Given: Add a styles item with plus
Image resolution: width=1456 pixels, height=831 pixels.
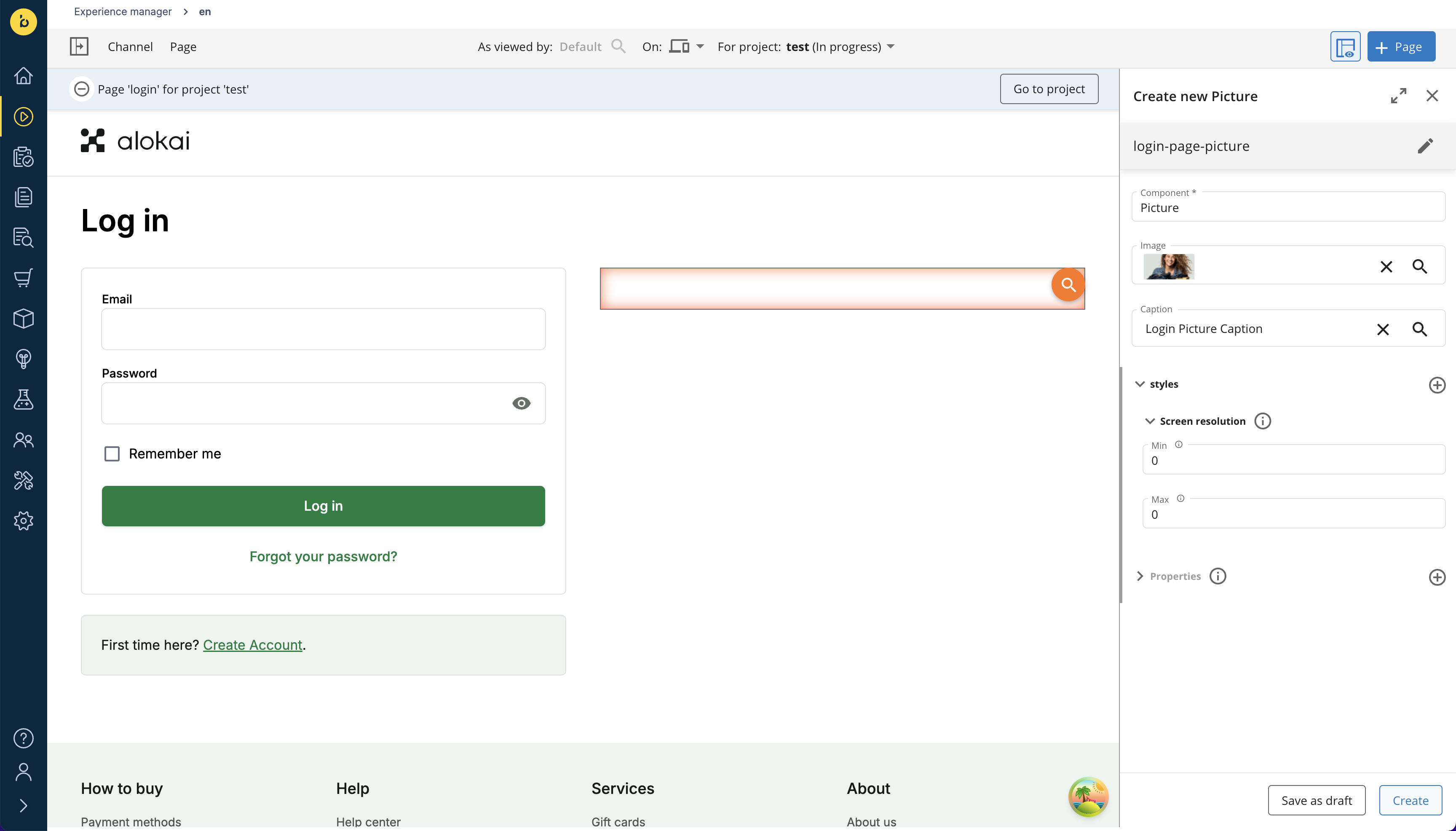Looking at the screenshot, I should click(1437, 385).
